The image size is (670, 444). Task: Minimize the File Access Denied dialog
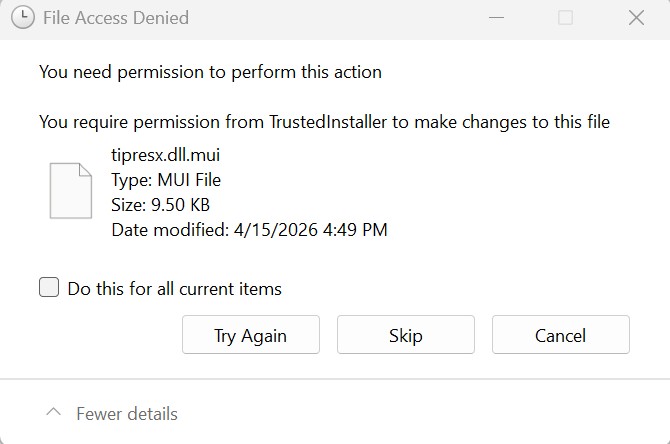tap(496, 18)
